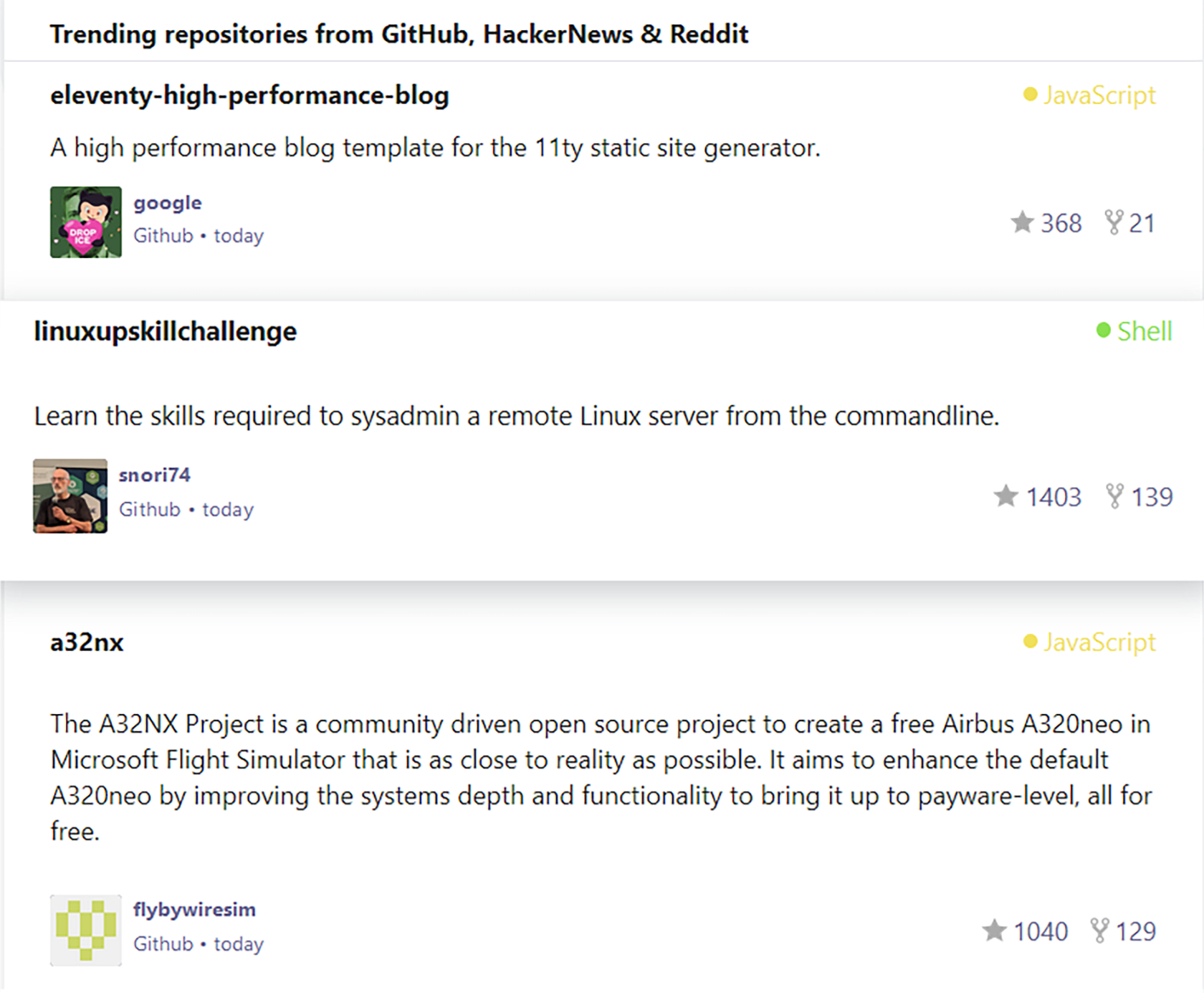Click the snori74 profile photo
Screen dimensions: 1204x993
pyautogui.click(x=70, y=496)
